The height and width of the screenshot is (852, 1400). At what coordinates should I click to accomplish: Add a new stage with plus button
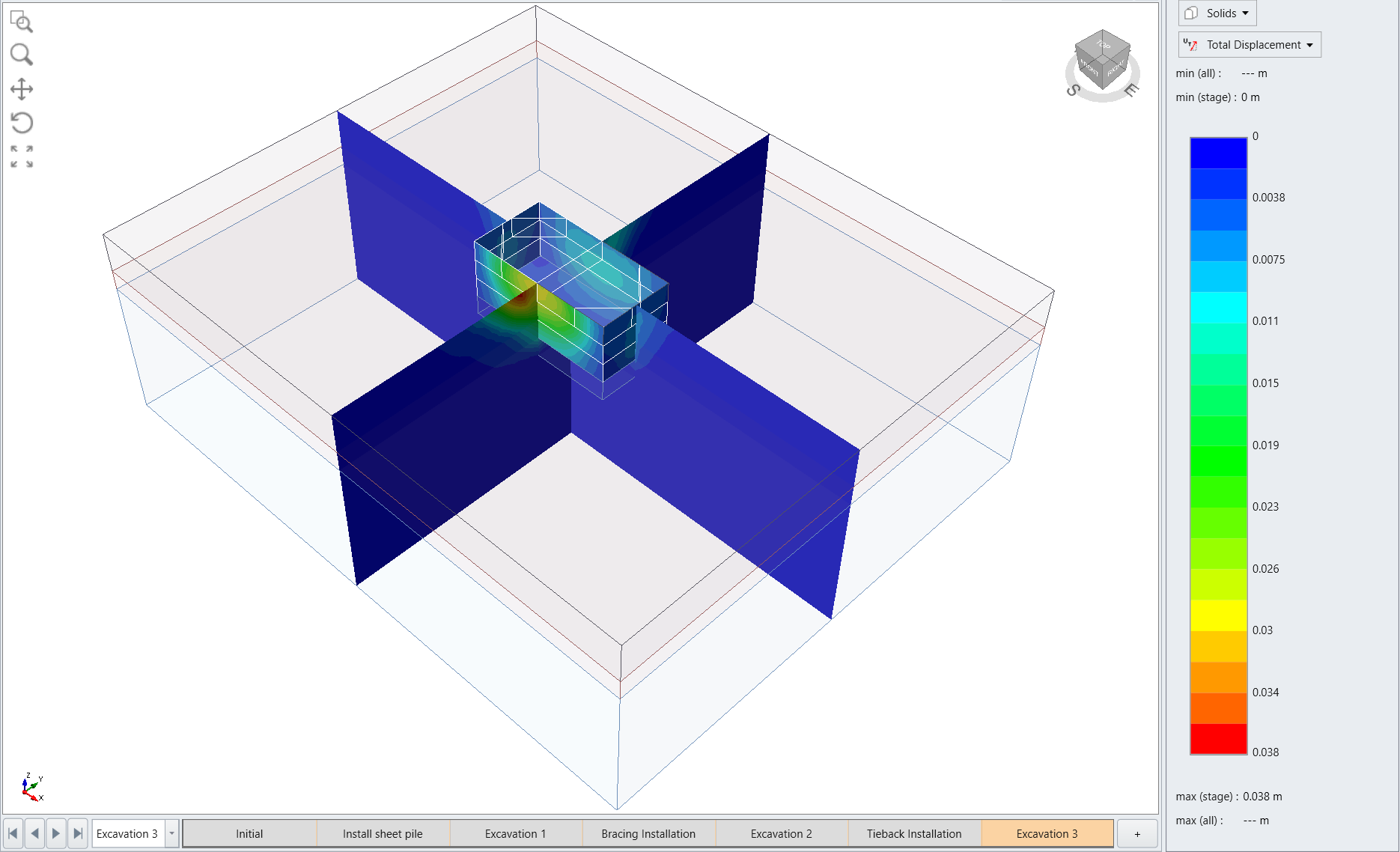coord(1137,833)
